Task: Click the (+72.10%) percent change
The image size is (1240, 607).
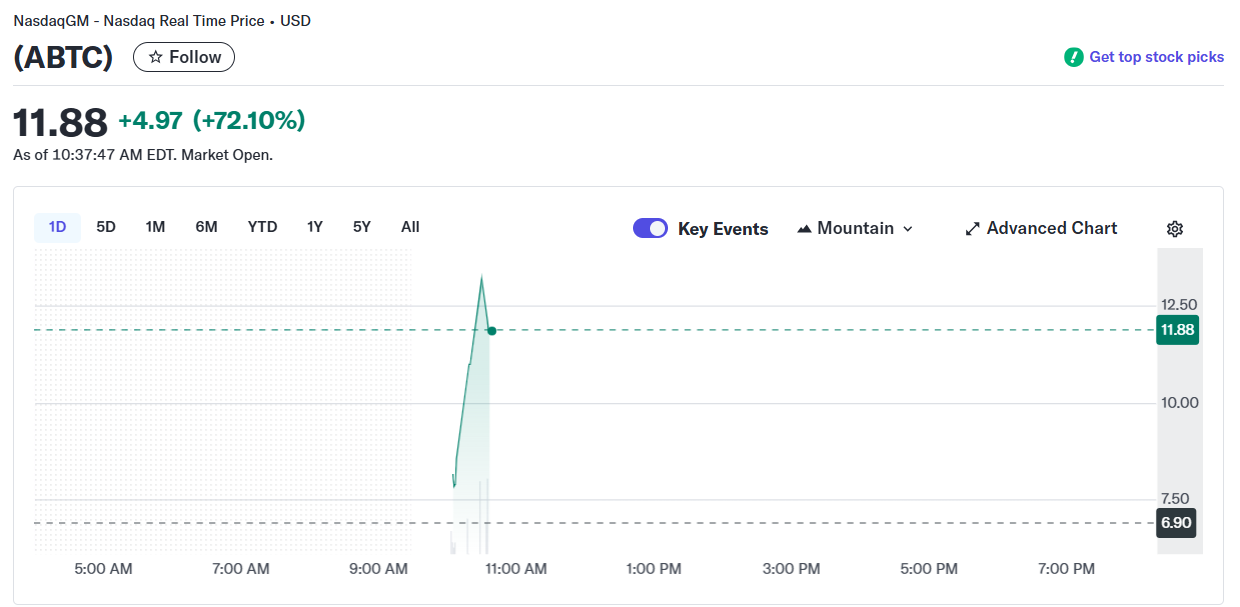Action: tap(249, 121)
